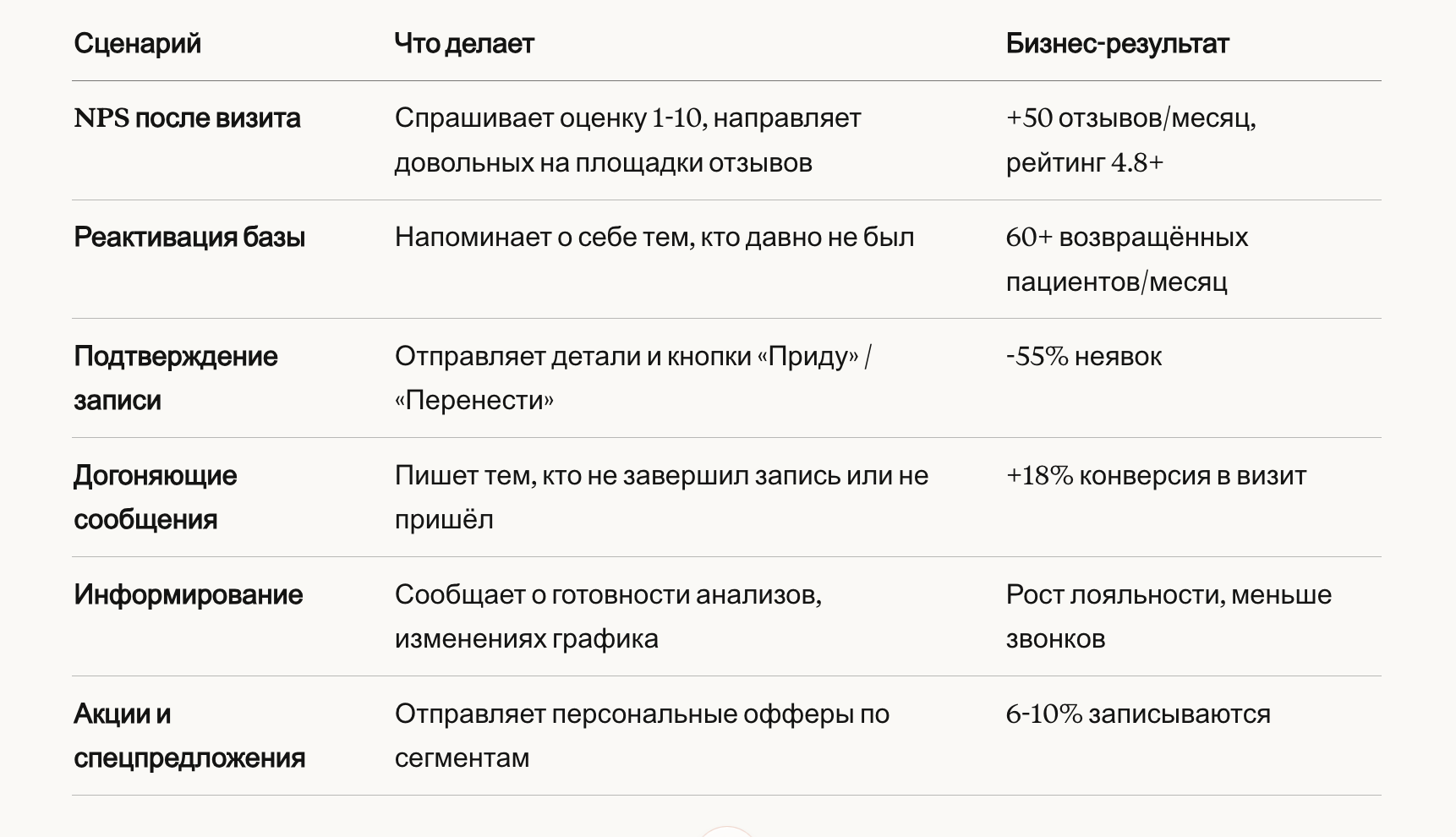Select the «NPS после визита» row title
The height and width of the screenshot is (837, 1456).
(187, 118)
